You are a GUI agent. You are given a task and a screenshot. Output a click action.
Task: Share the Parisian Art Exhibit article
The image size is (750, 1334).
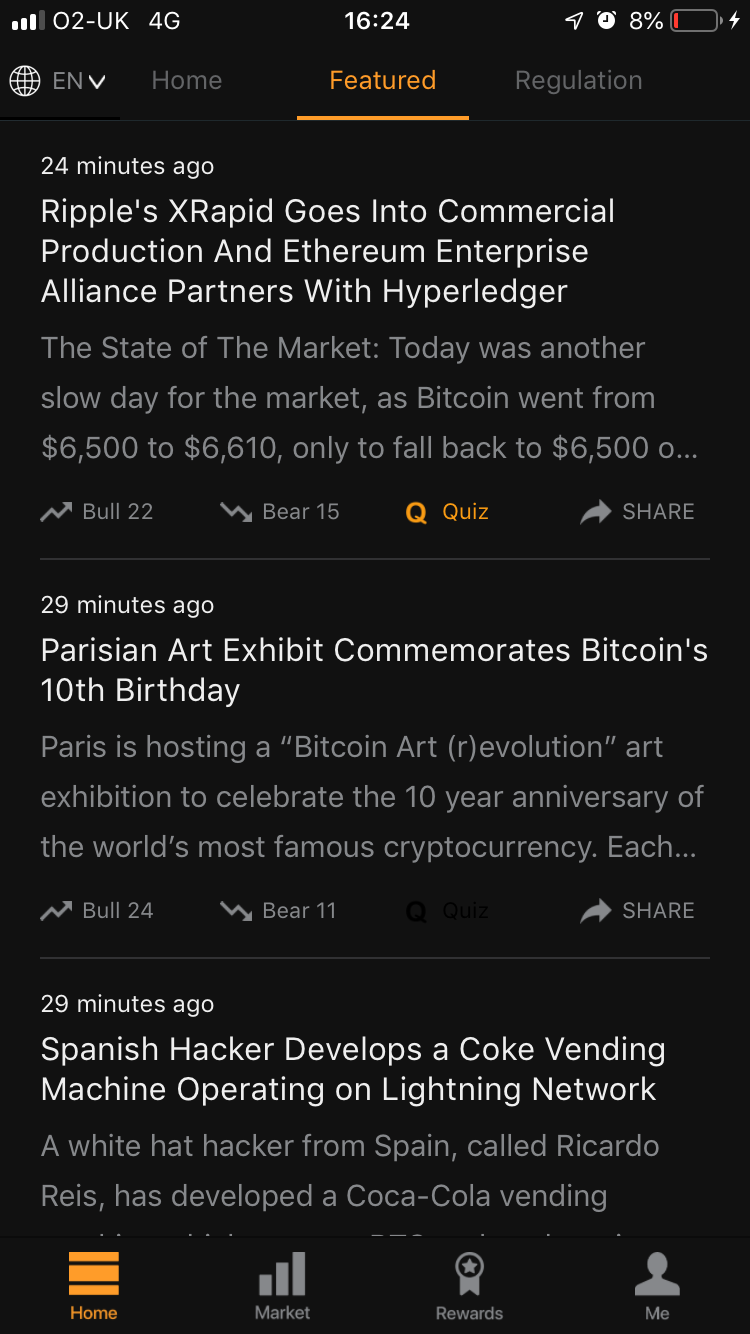pos(637,911)
